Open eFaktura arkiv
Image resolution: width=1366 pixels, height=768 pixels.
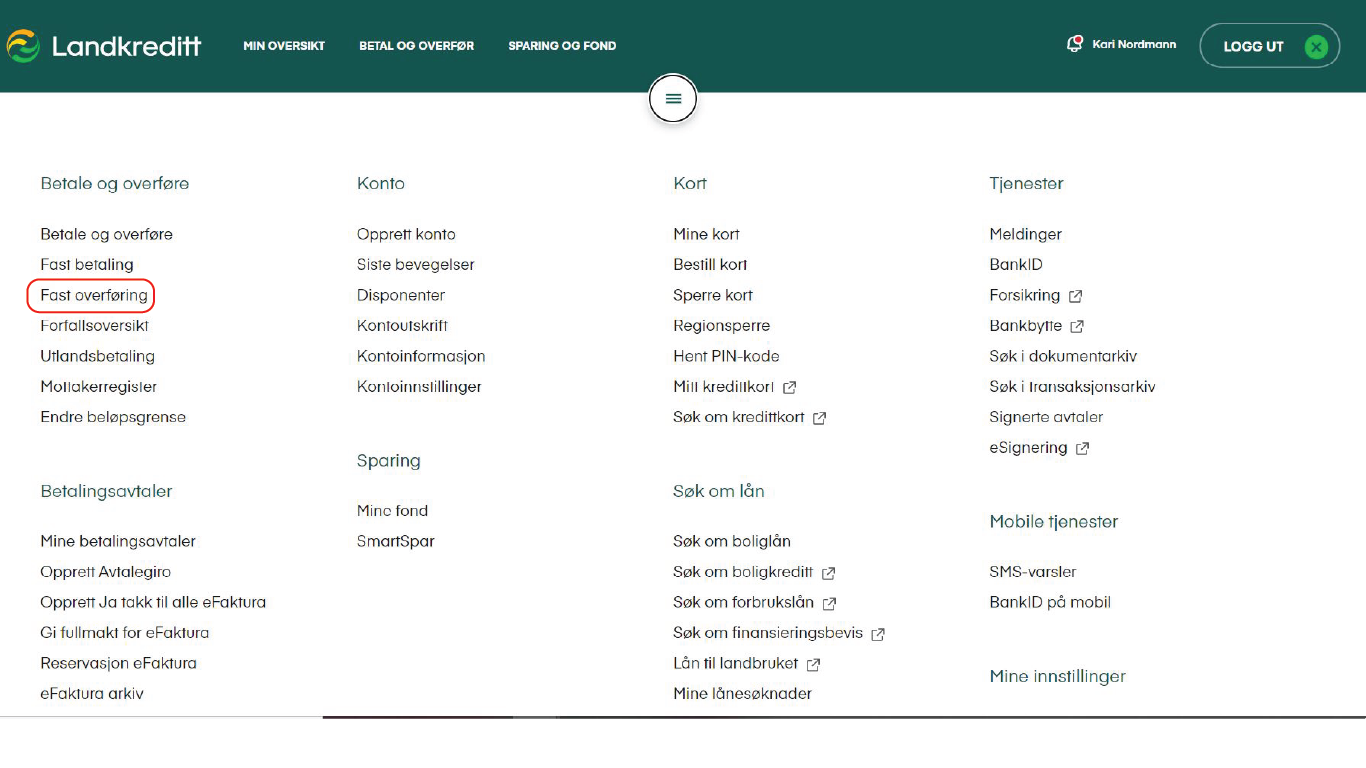tap(92, 694)
